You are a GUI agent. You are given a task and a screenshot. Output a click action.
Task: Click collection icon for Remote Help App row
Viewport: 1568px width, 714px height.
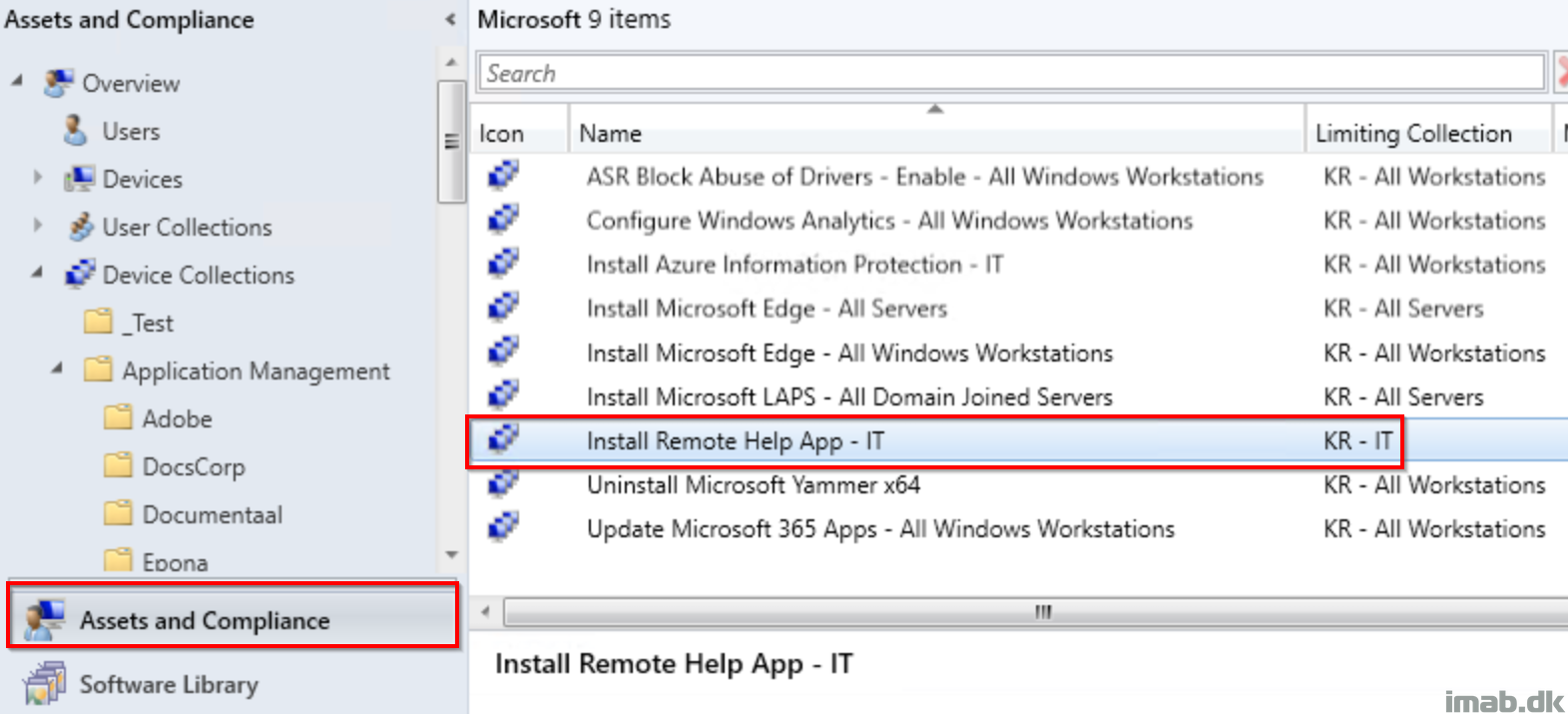[503, 439]
